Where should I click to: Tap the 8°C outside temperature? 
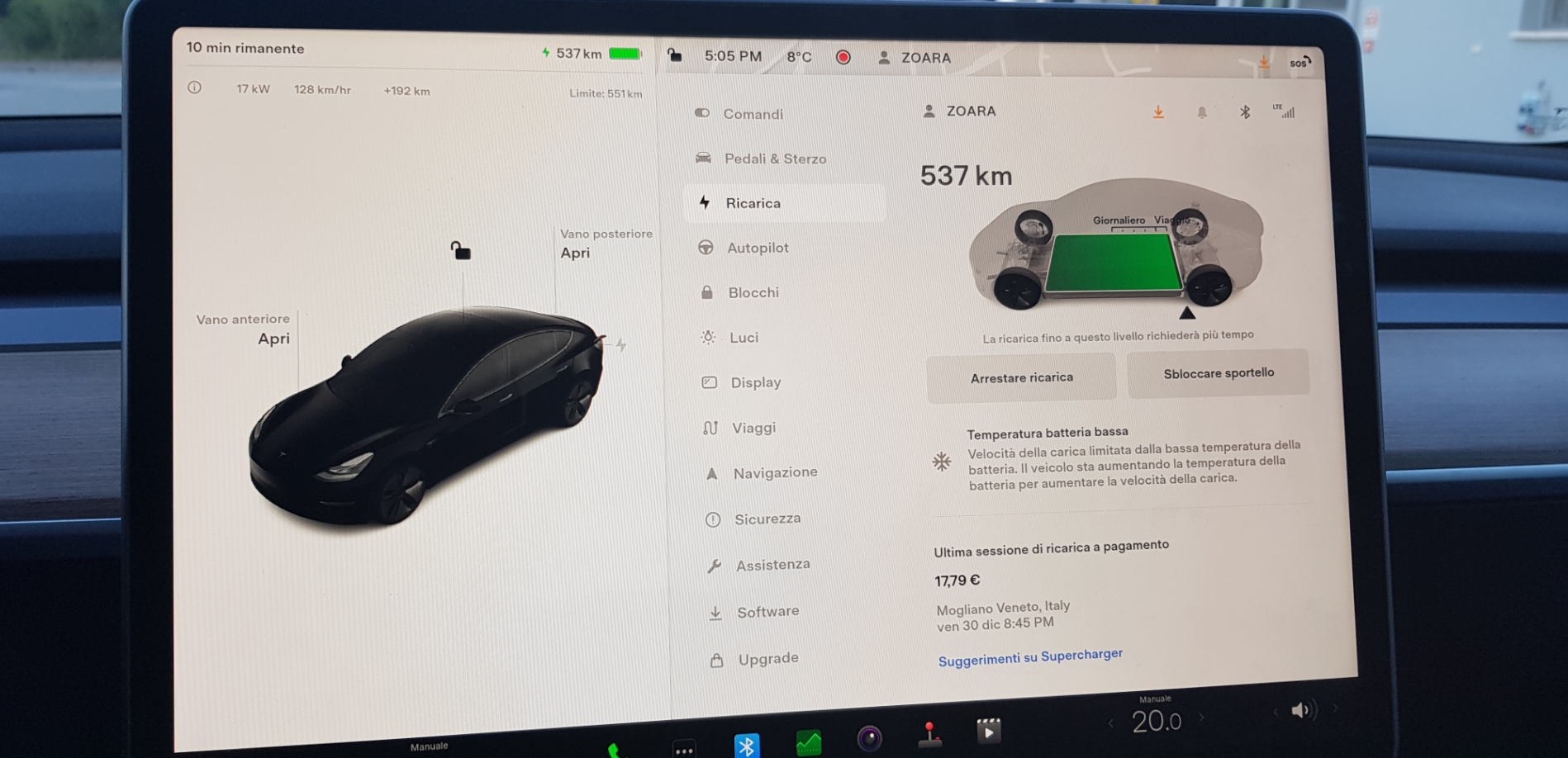click(799, 57)
